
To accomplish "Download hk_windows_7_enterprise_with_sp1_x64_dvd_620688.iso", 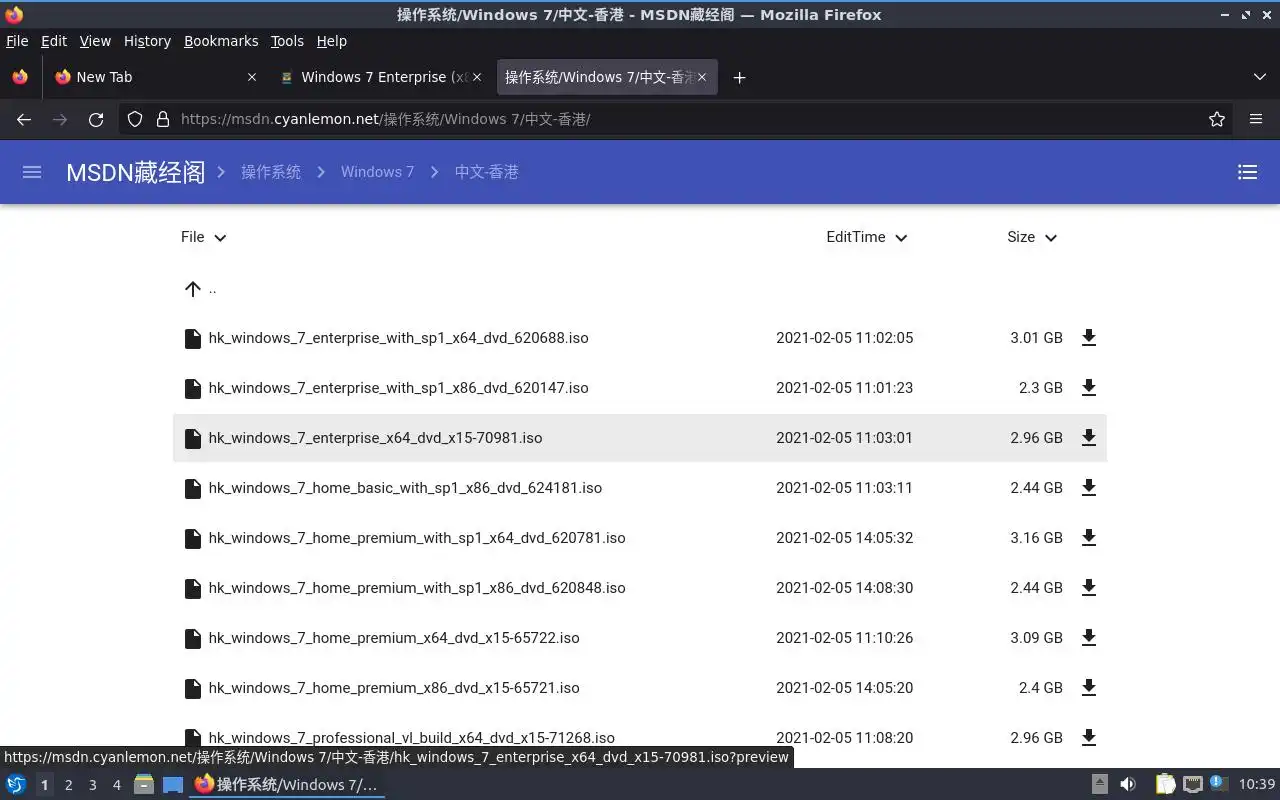I will (1089, 338).
